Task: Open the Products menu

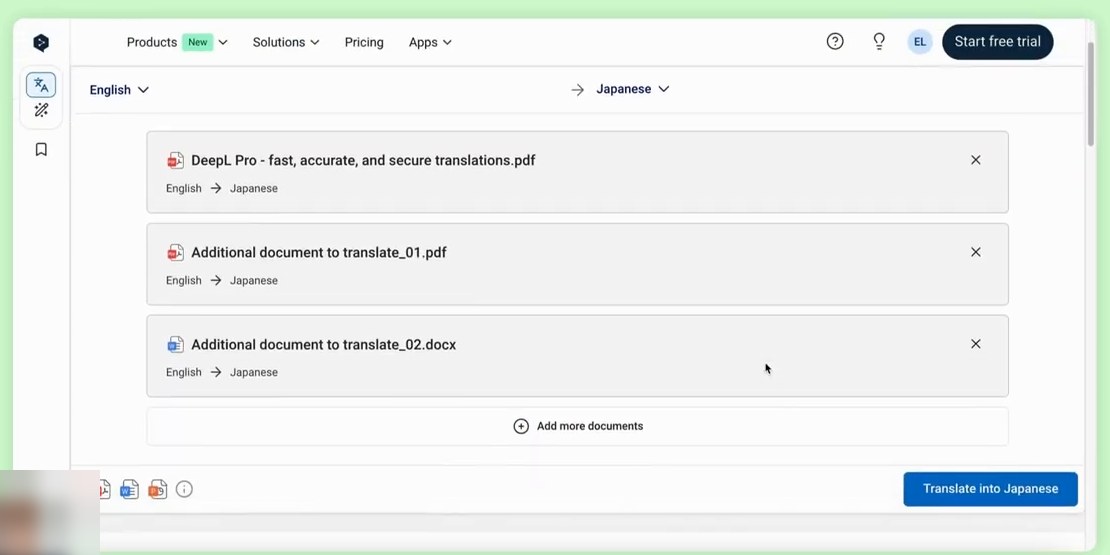Action: coord(177,42)
